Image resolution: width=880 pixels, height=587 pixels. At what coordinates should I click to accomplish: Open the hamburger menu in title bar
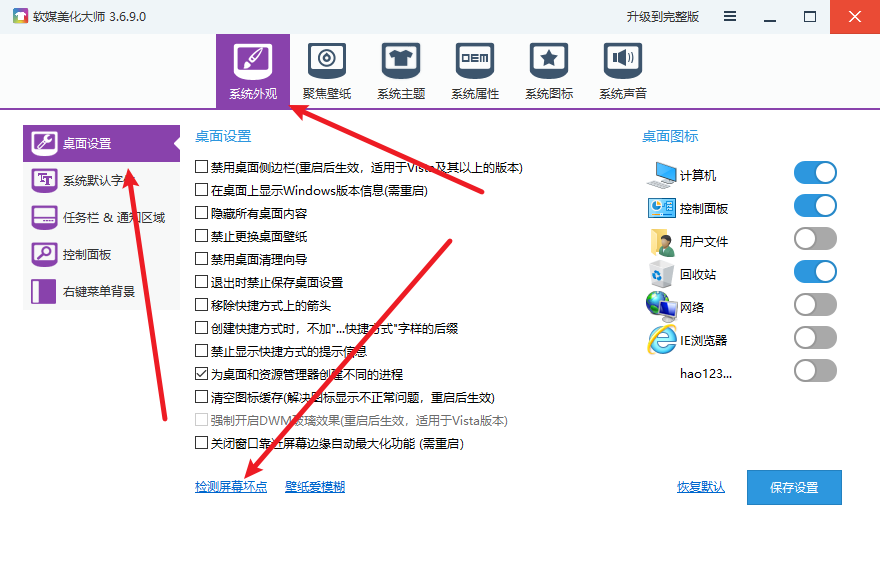click(x=730, y=16)
